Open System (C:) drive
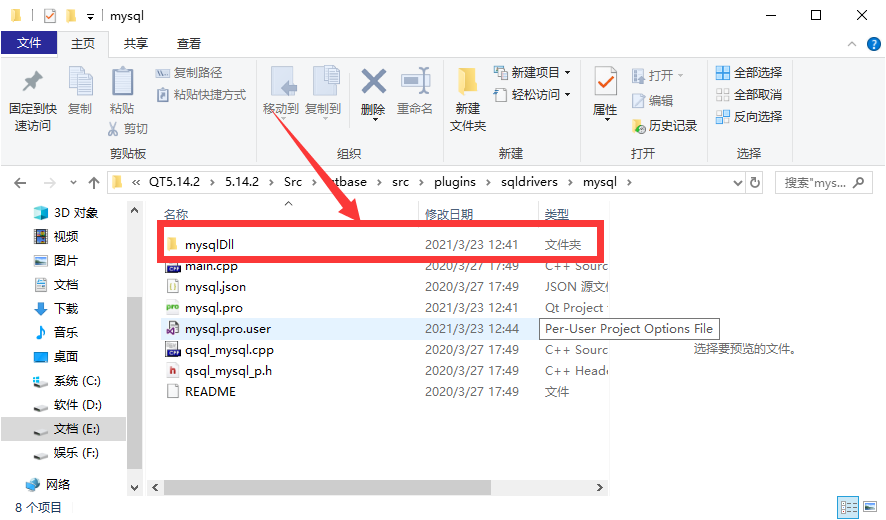Screen dimensions: 886x520 (x=67, y=381)
